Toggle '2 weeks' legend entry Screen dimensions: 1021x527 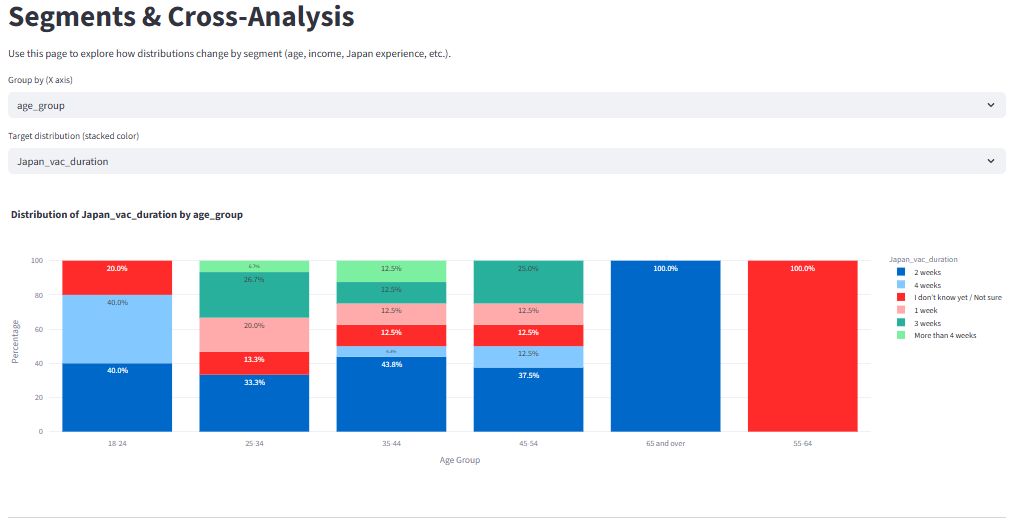pos(927,272)
